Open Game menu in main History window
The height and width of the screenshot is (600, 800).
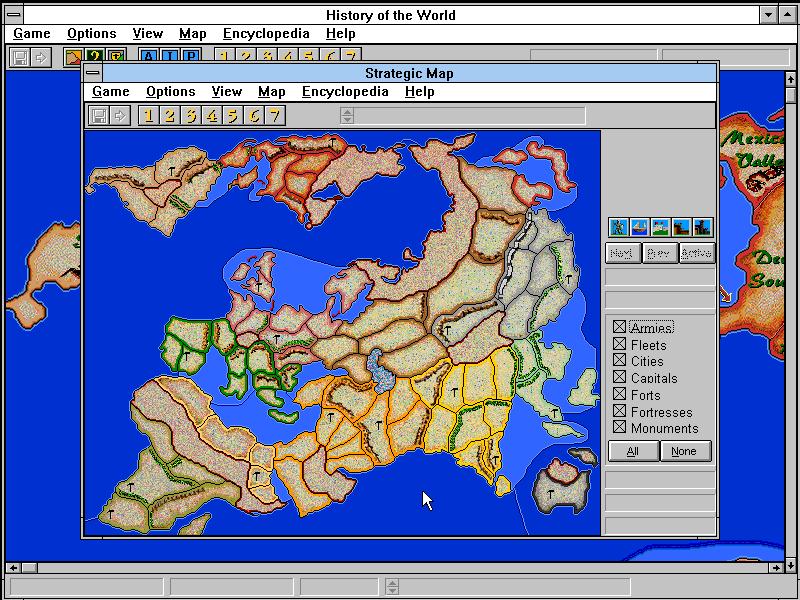pos(32,34)
